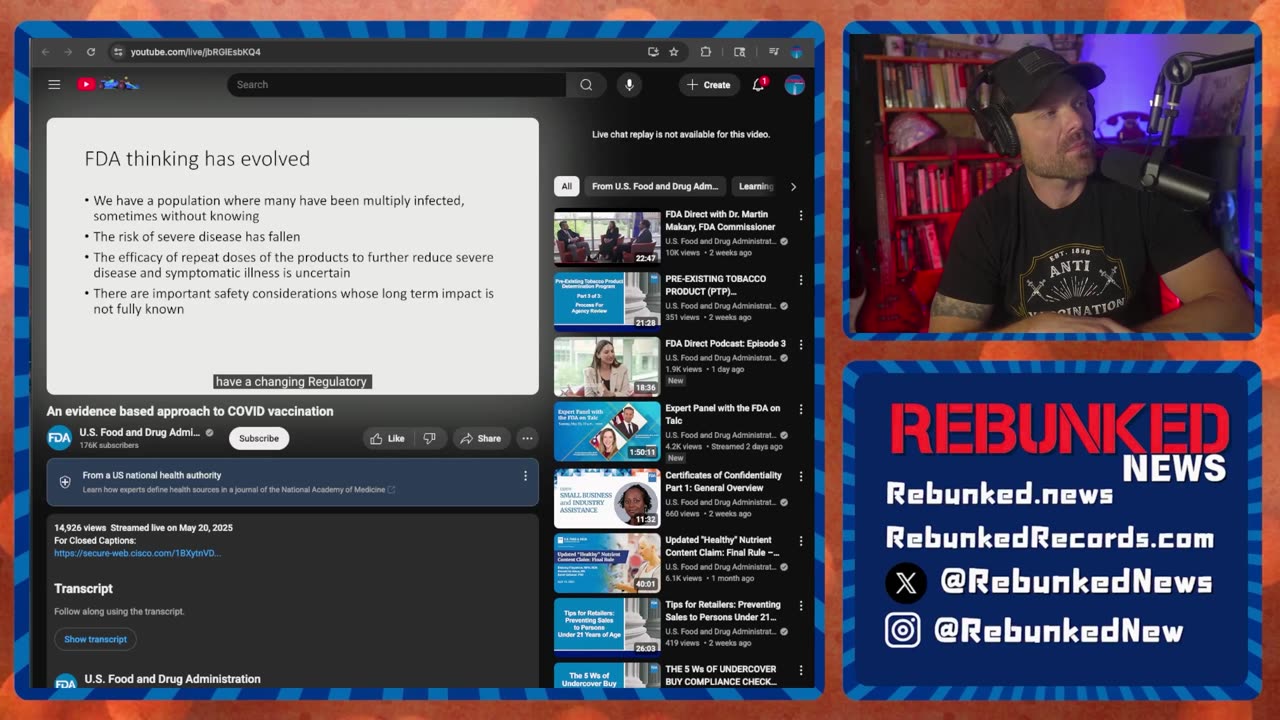This screenshot has height=720, width=1280.
Task: Open 'Expert Panel with the FDA on Talc' title
Action: click(x=723, y=414)
